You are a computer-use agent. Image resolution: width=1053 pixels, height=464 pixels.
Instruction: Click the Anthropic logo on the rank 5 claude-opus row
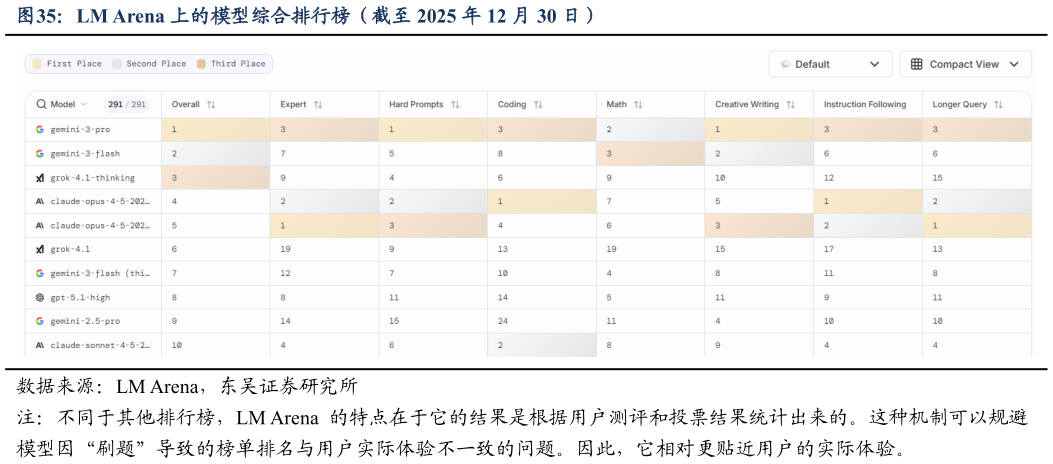coord(40,226)
